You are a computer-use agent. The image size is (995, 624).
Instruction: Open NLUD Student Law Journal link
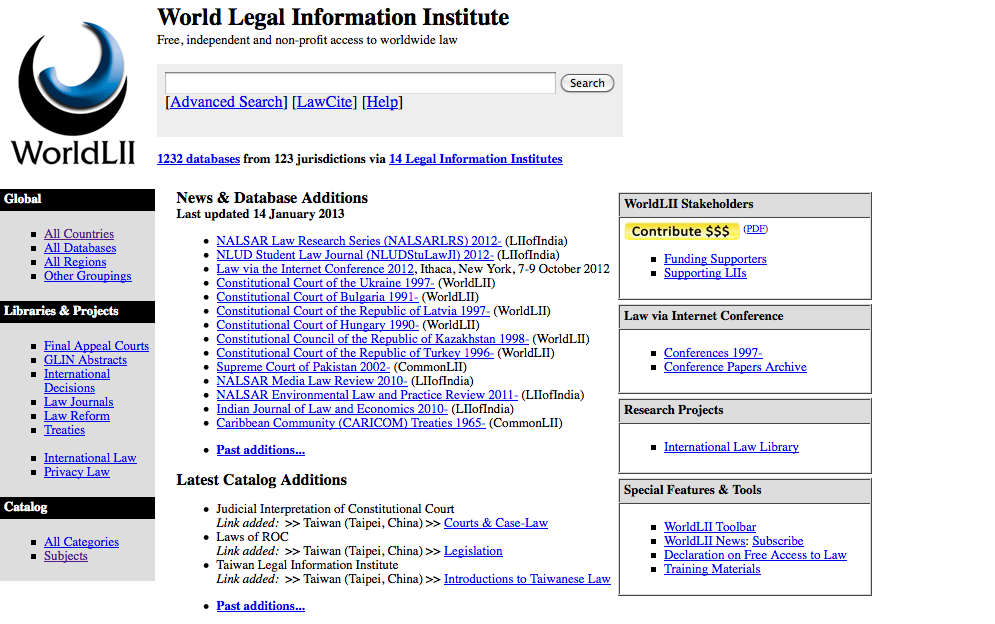[x=355, y=255]
